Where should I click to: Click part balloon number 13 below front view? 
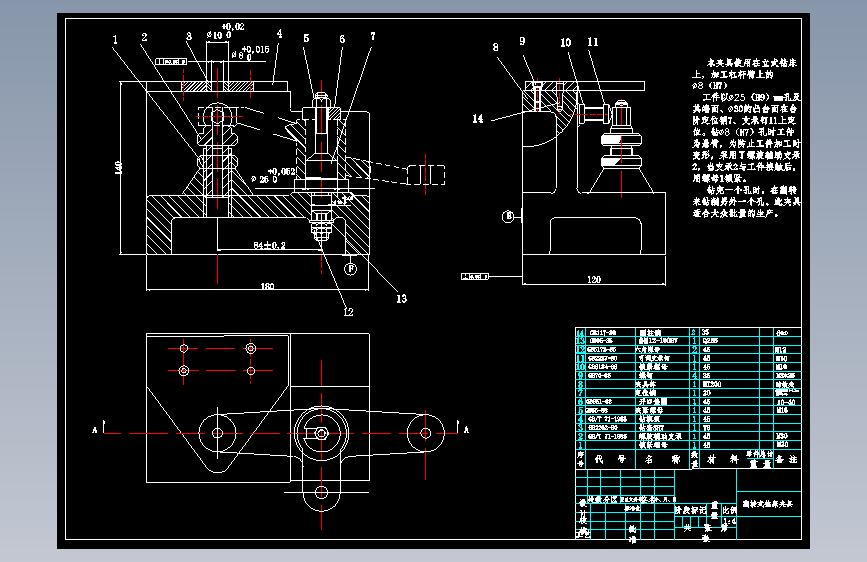coord(401,299)
